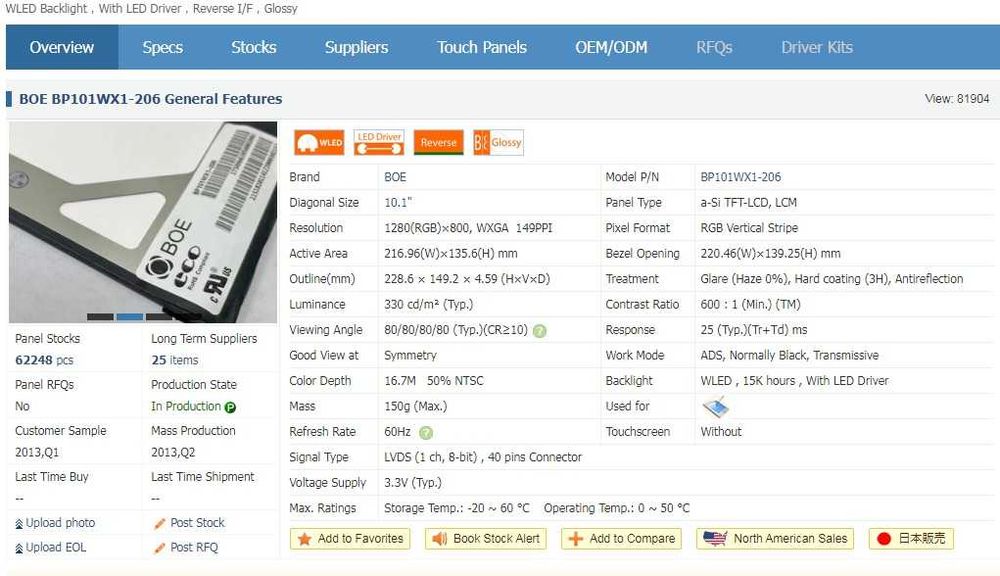Click the help icon beside Viewing Angle
This screenshot has height=576, width=1000.
(540, 331)
